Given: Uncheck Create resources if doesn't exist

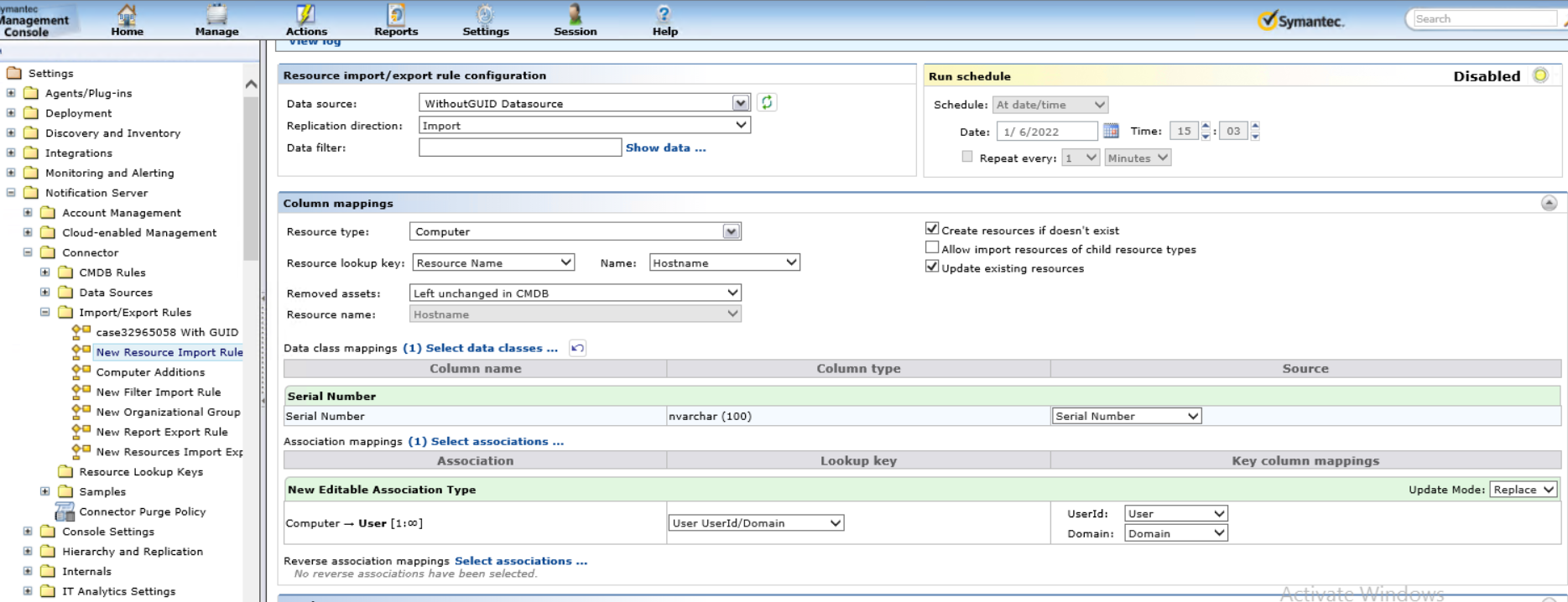Looking at the screenshot, I should pos(931,229).
